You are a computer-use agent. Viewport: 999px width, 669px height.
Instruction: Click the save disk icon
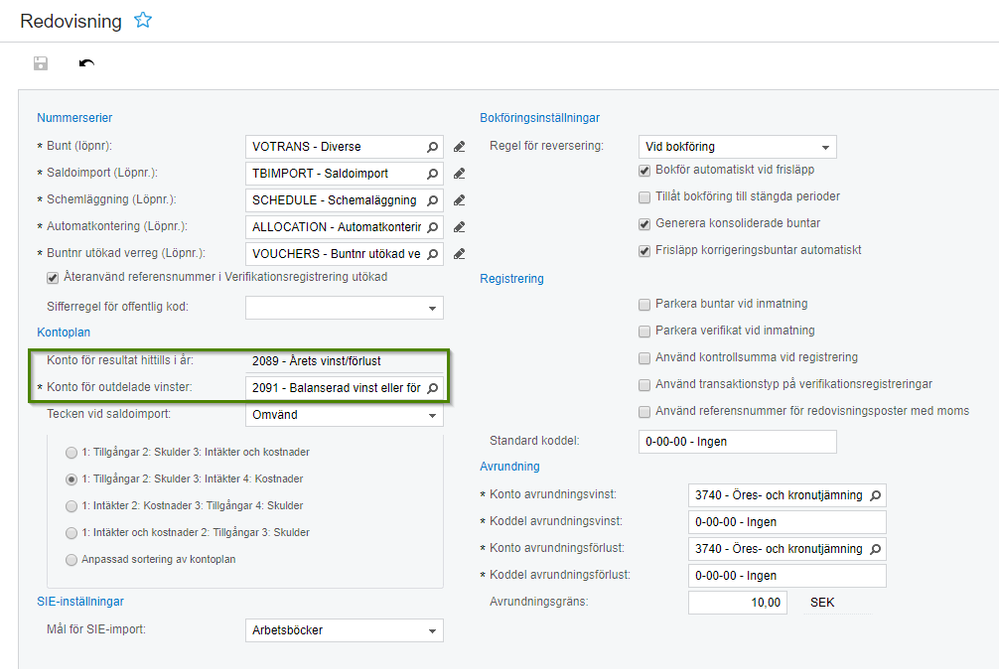point(41,64)
